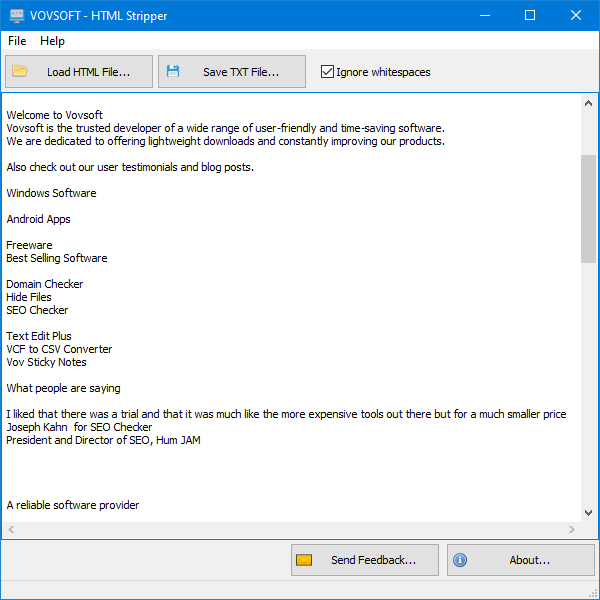Maximize the HTML Stripper window

pyautogui.click(x=530, y=15)
